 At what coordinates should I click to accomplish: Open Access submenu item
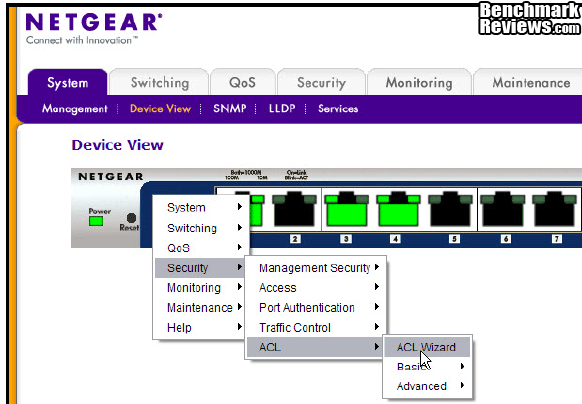pyautogui.click(x=315, y=288)
